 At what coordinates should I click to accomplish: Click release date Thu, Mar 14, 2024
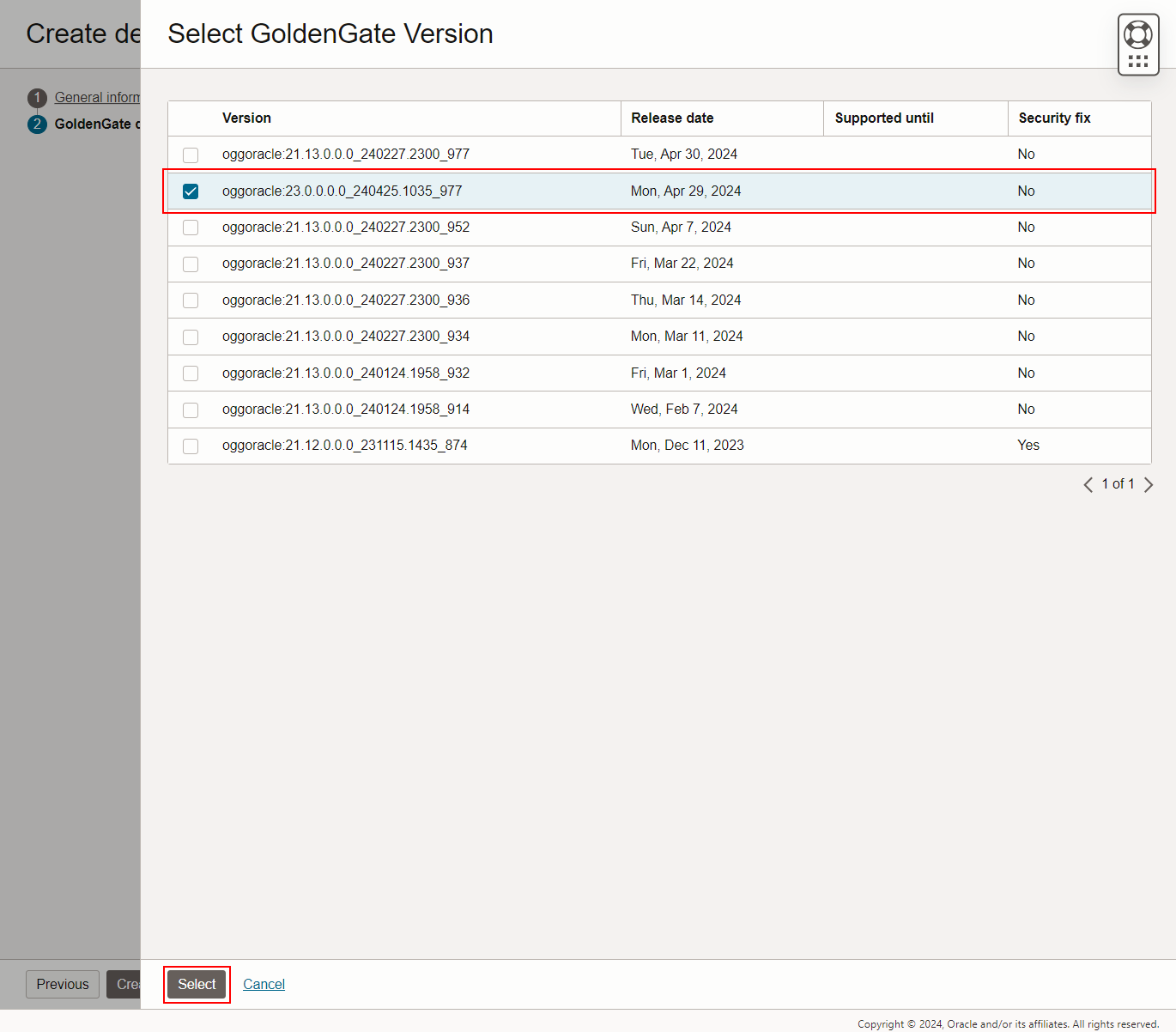point(686,300)
